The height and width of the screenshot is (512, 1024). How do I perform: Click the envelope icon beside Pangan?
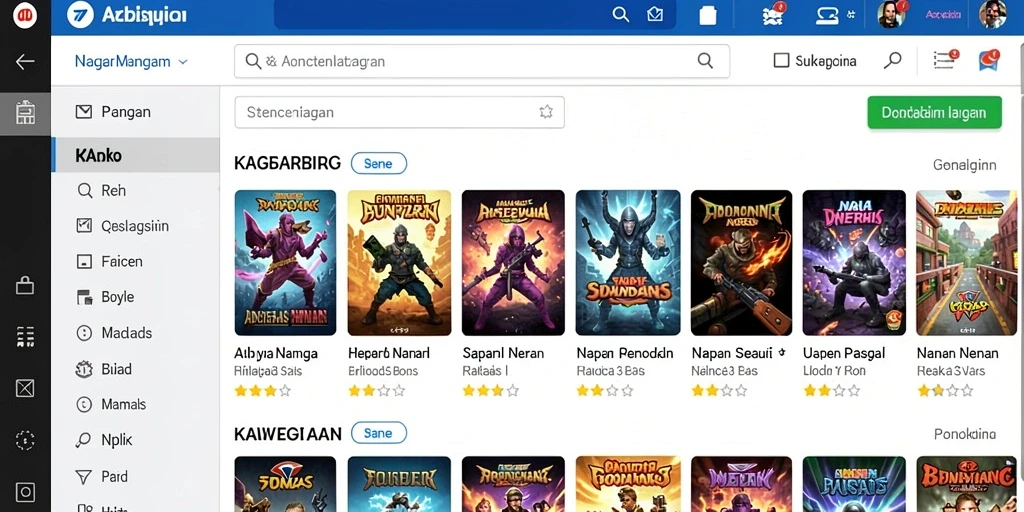coord(84,112)
